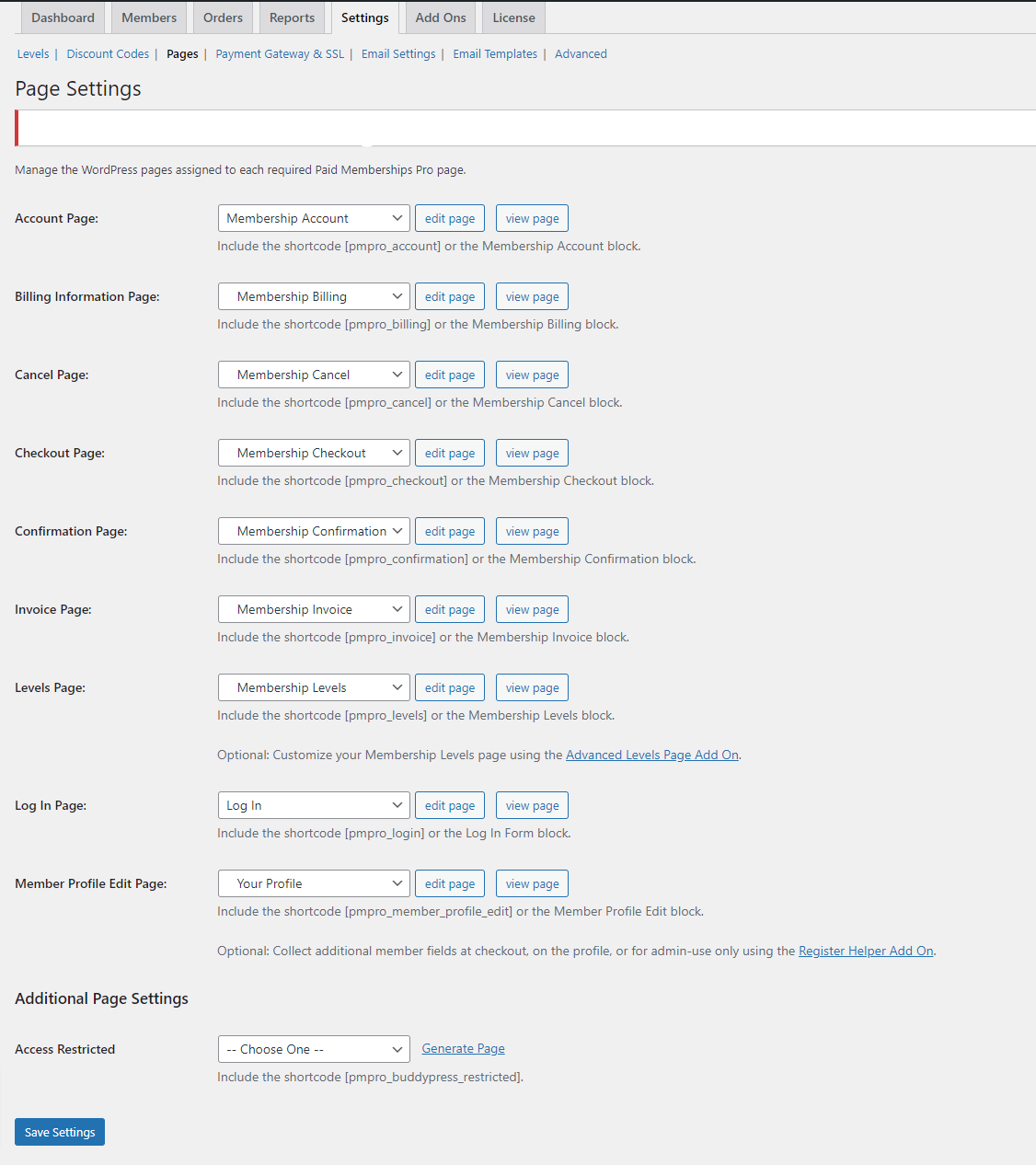
Task: View the Log In page
Action: [x=532, y=805]
